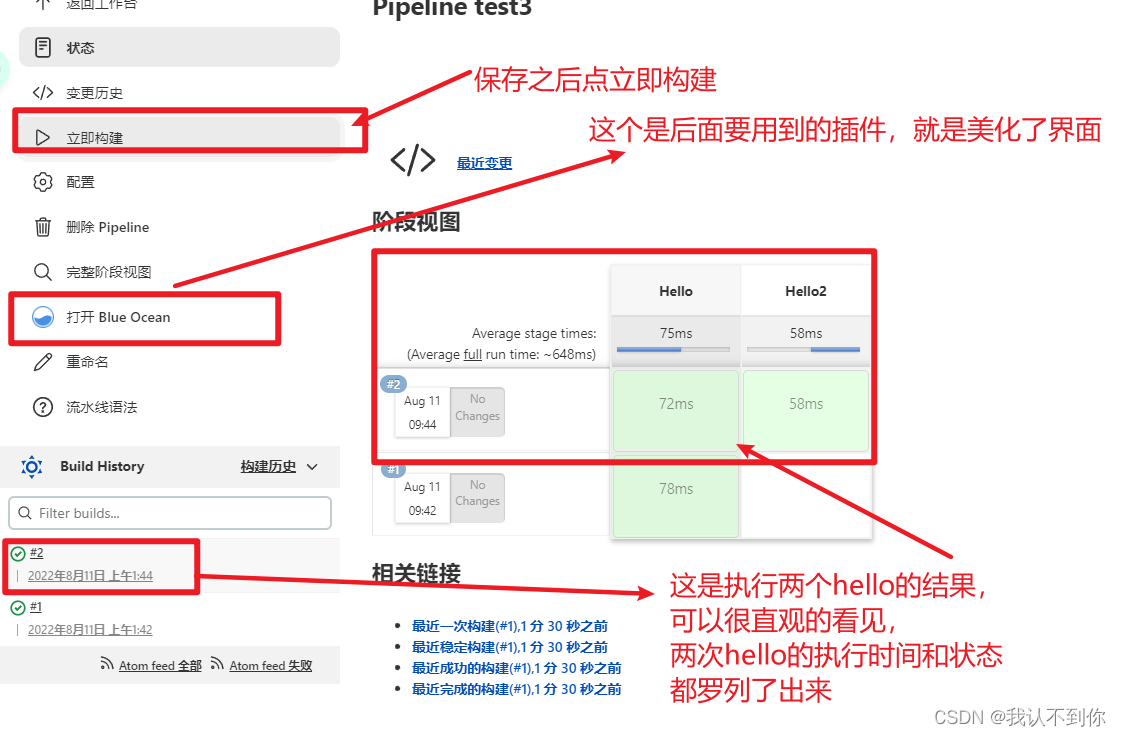Click the trash icon for 删除 Pipeline

[41, 227]
